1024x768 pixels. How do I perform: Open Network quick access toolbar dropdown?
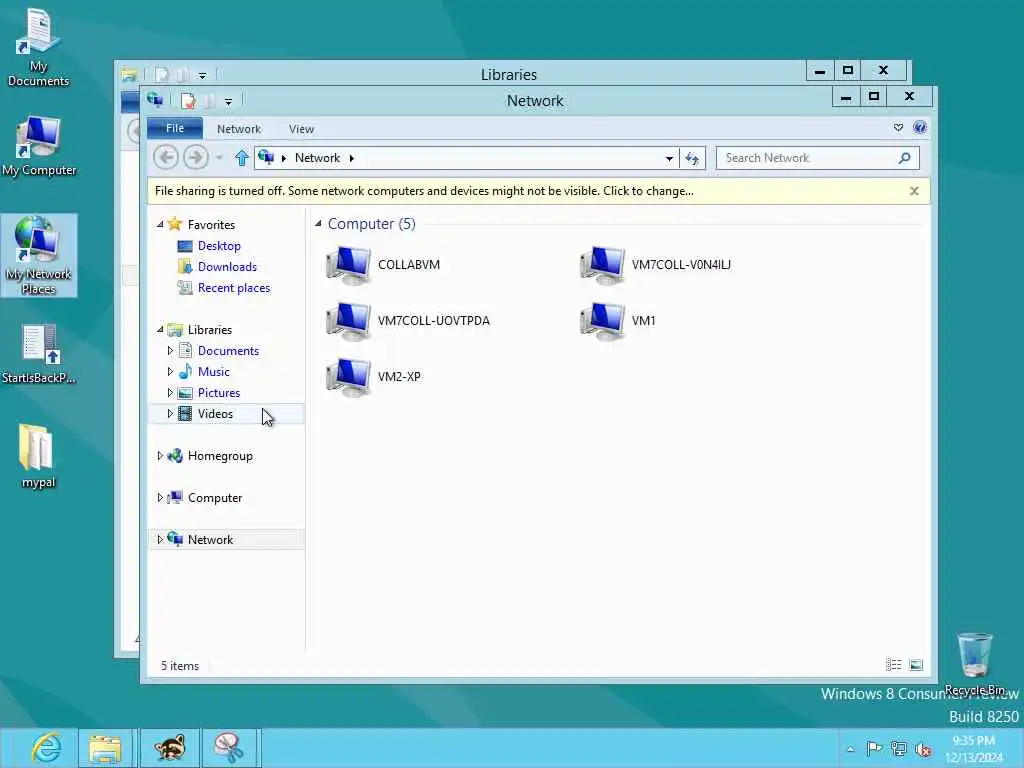tap(228, 101)
